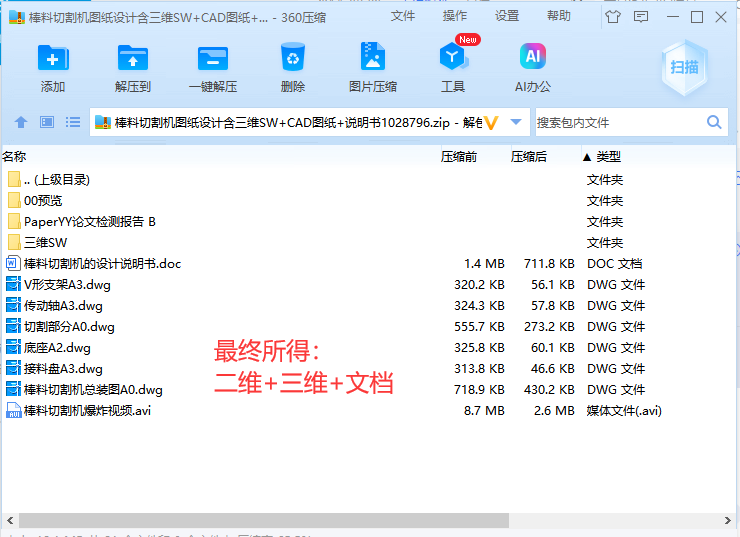Viewport: 740px width, 537px height.
Task: Click the 00预览 folder icon
Action: 14,201
